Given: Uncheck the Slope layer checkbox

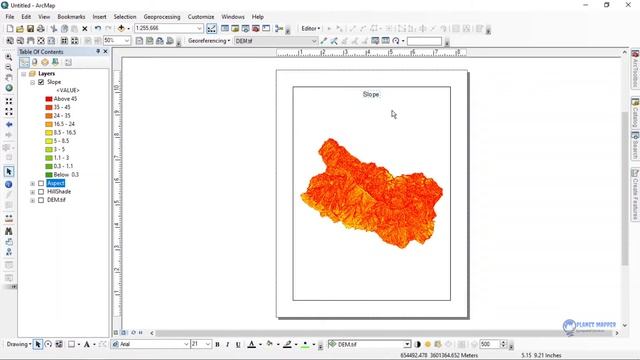Looking at the screenshot, I should (41, 82).
